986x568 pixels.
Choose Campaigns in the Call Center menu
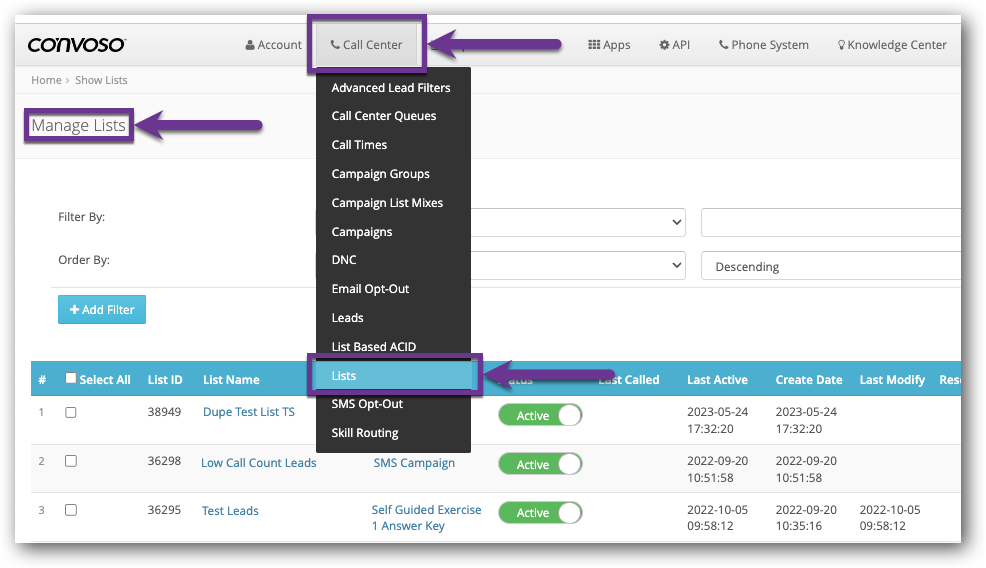point(362,232)
